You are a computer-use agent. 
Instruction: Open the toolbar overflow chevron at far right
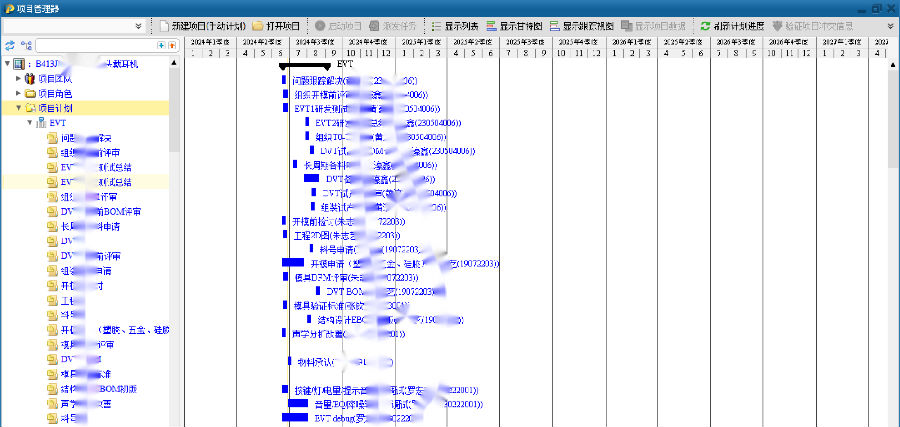(x=891, y=26)
